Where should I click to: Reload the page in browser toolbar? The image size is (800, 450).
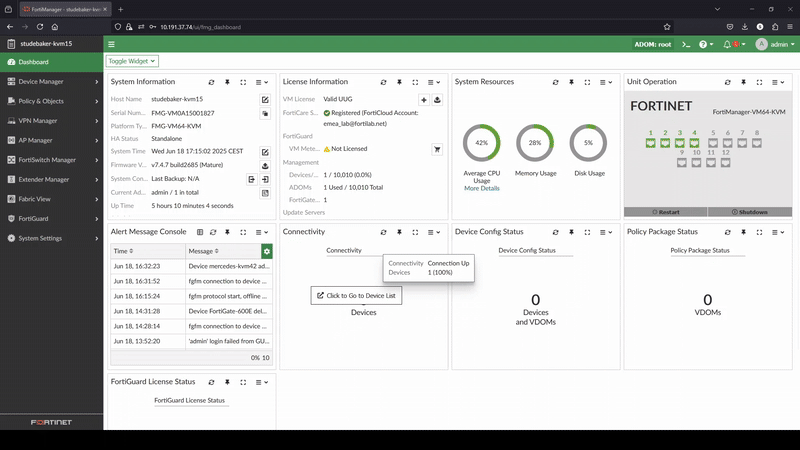coord(40,27)
